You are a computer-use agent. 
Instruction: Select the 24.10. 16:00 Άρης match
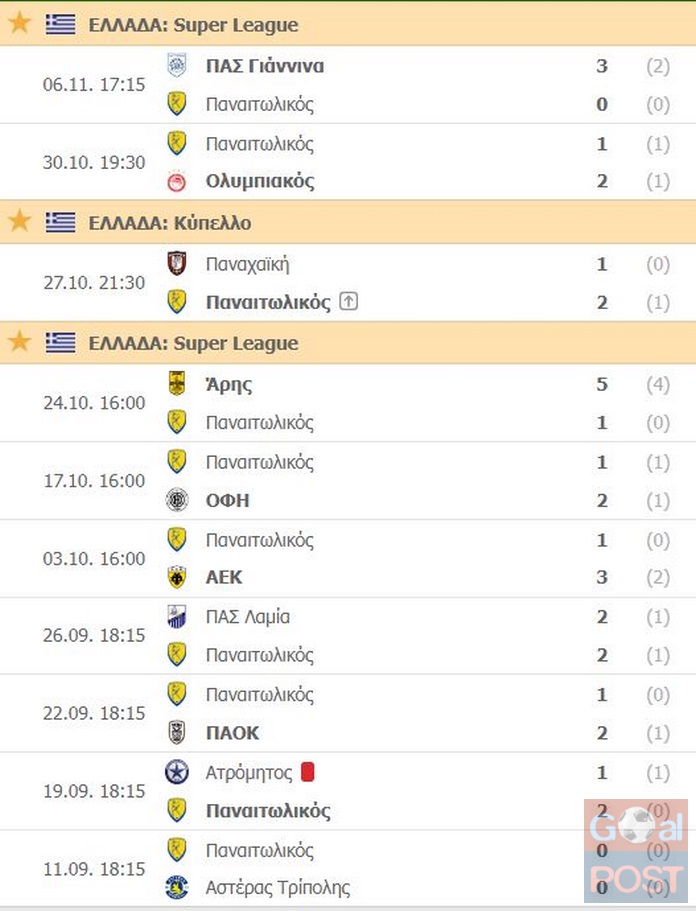(348, 403)
